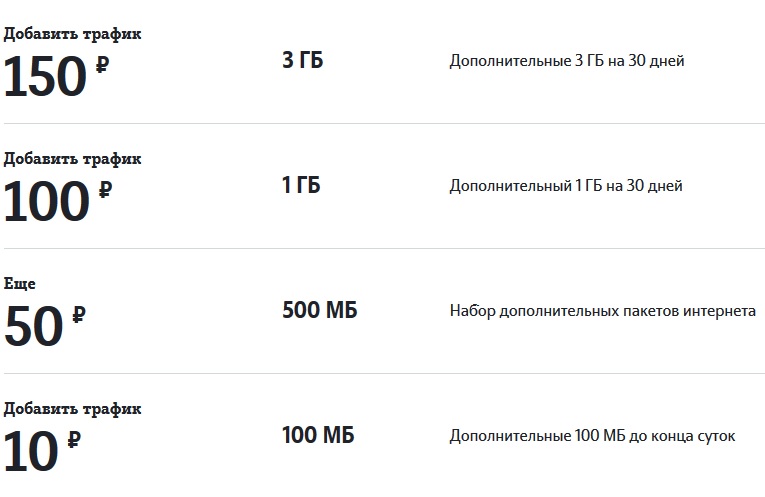Open the Добавить трафик heading above 100
The image size is (765, 497).
[73, 159]
